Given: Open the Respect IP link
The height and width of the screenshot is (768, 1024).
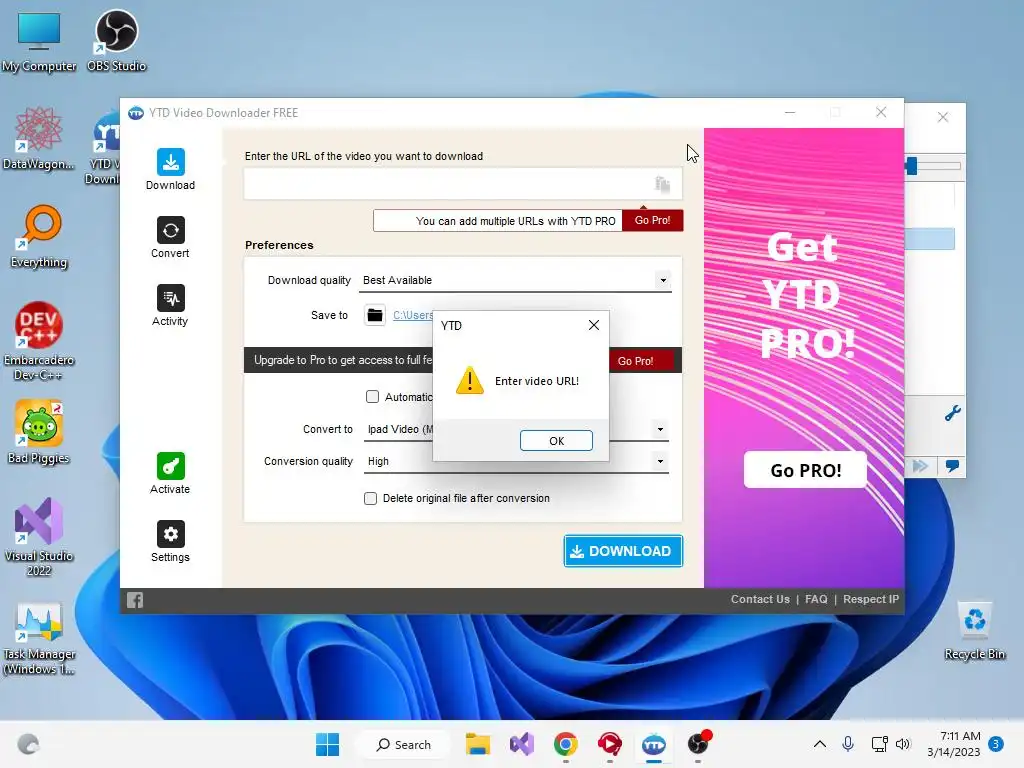Looking at the screenshot, I should point(871,600).
